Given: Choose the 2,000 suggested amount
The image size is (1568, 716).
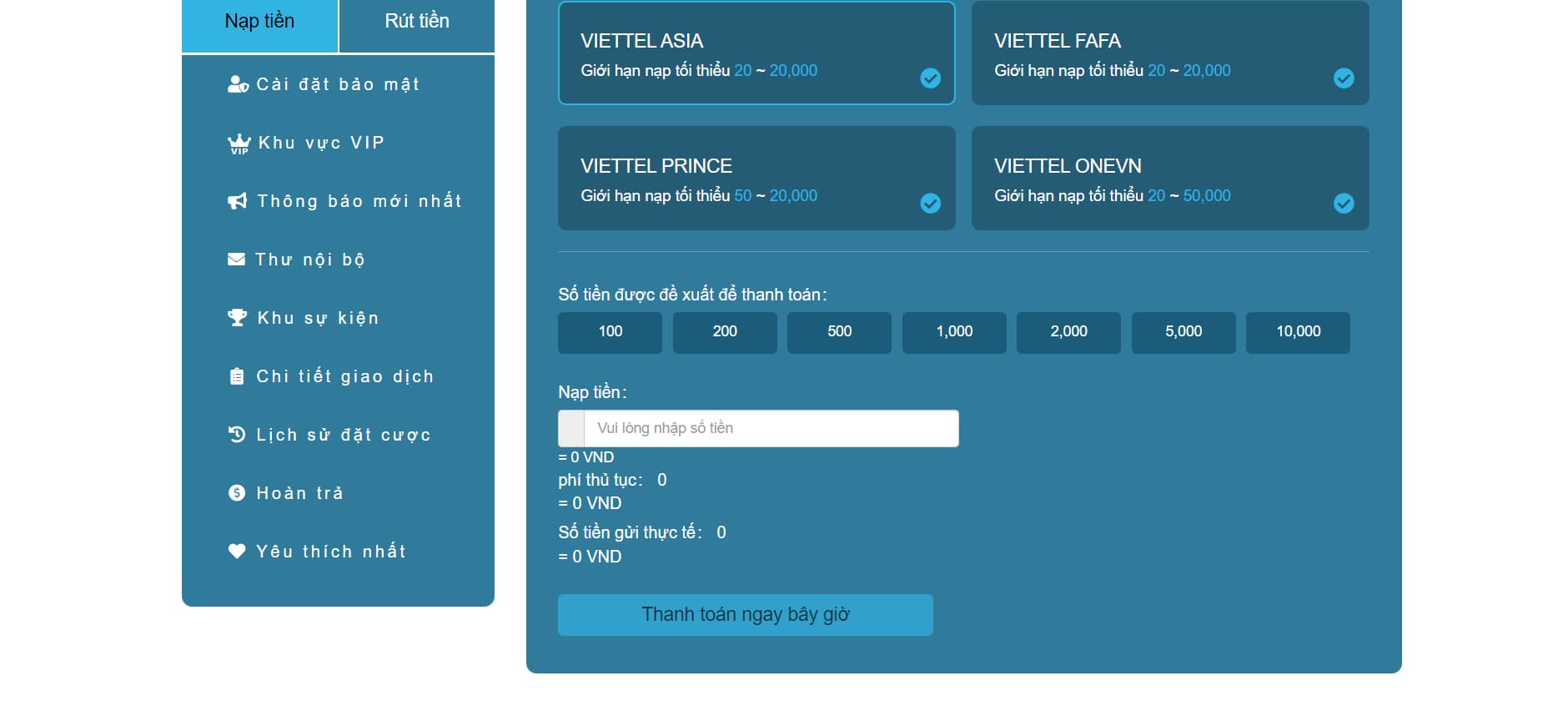Looking at the screenshot, I should pyautogui.click(x=1068, y=332).
